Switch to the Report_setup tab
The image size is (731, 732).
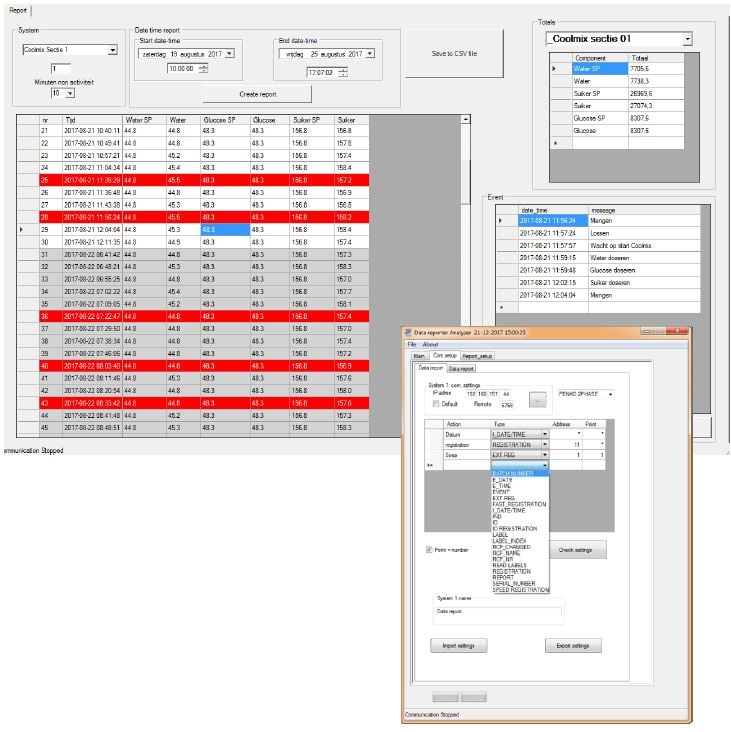477,356
